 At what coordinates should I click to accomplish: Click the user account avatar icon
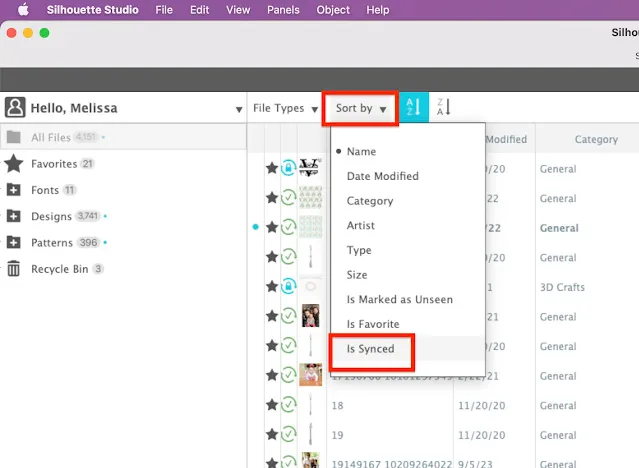tap(15, 108)
